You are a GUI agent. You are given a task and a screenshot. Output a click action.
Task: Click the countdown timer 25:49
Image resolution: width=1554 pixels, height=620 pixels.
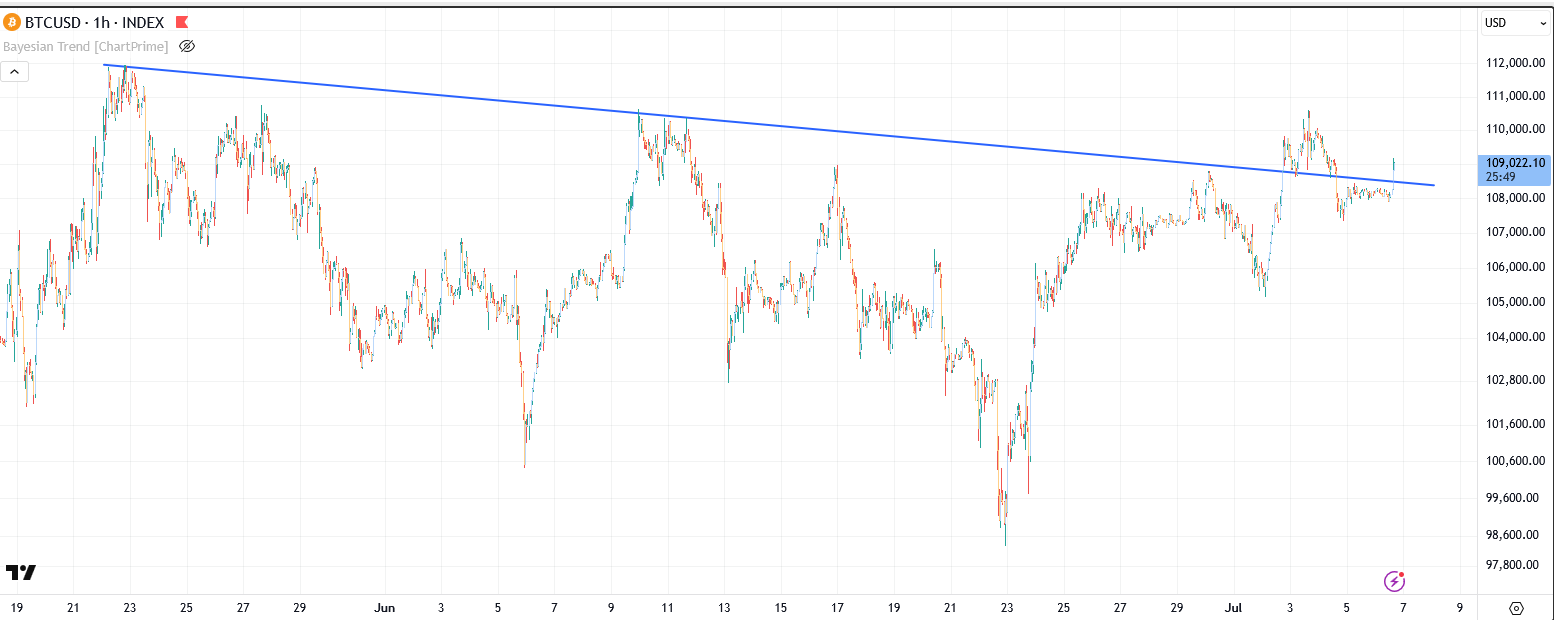(x=1500, y=177)
